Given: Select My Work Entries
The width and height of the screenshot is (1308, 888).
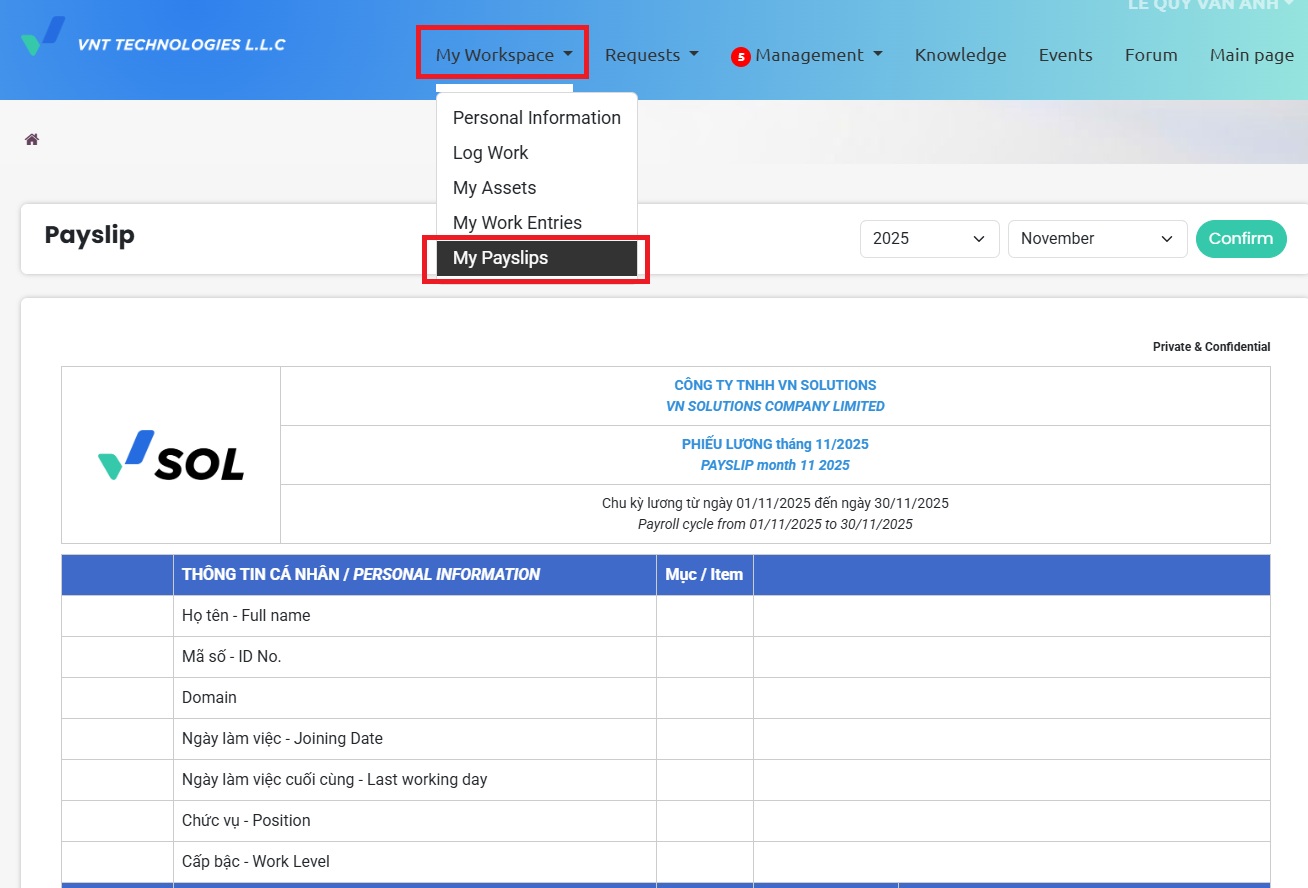Looking at the screenshot, I should pyautogui.click(x=517, y=223).
